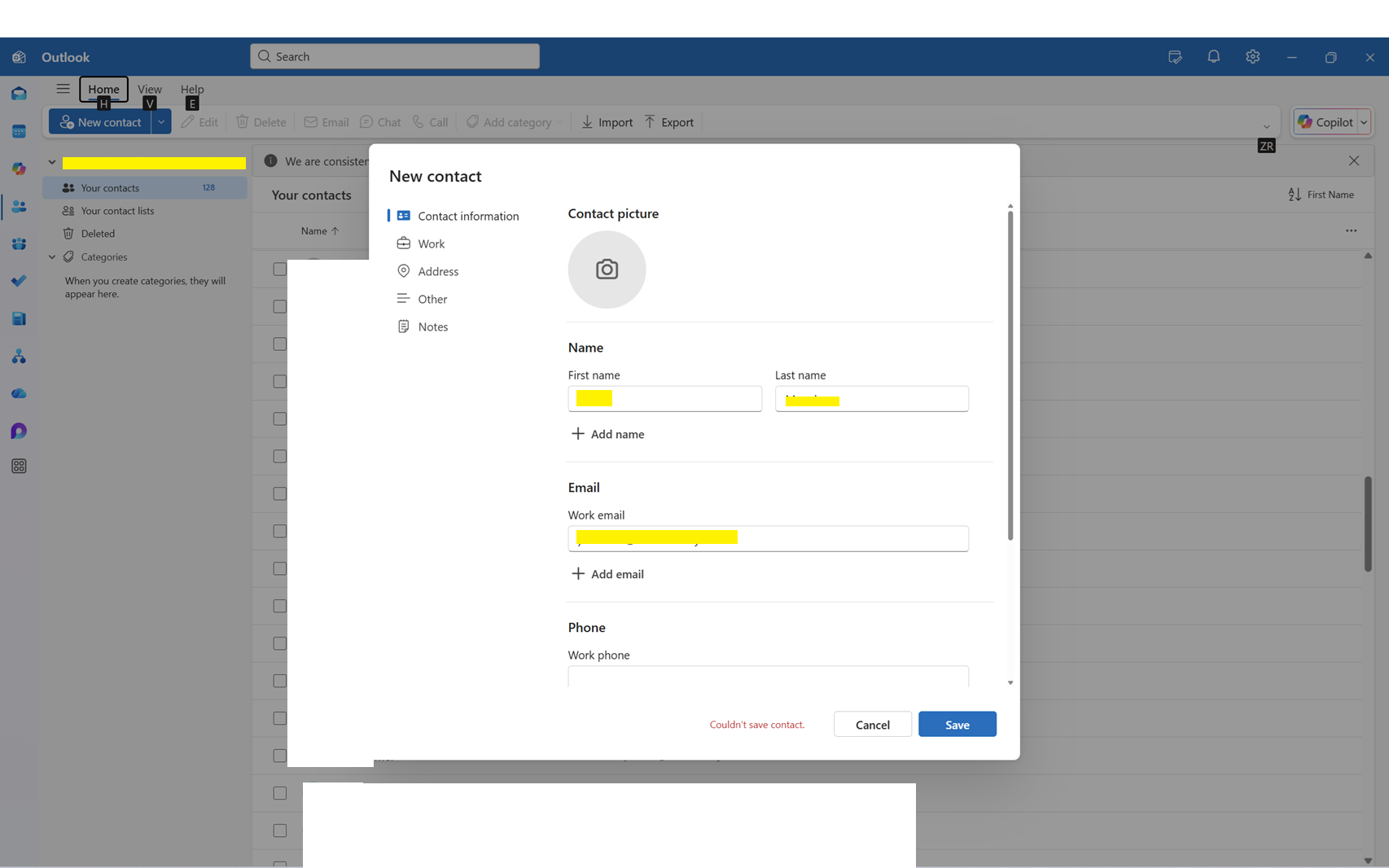1389x868 pixels.
Task: Open the Calendar app in the sidebar
Action: (18, 131)
